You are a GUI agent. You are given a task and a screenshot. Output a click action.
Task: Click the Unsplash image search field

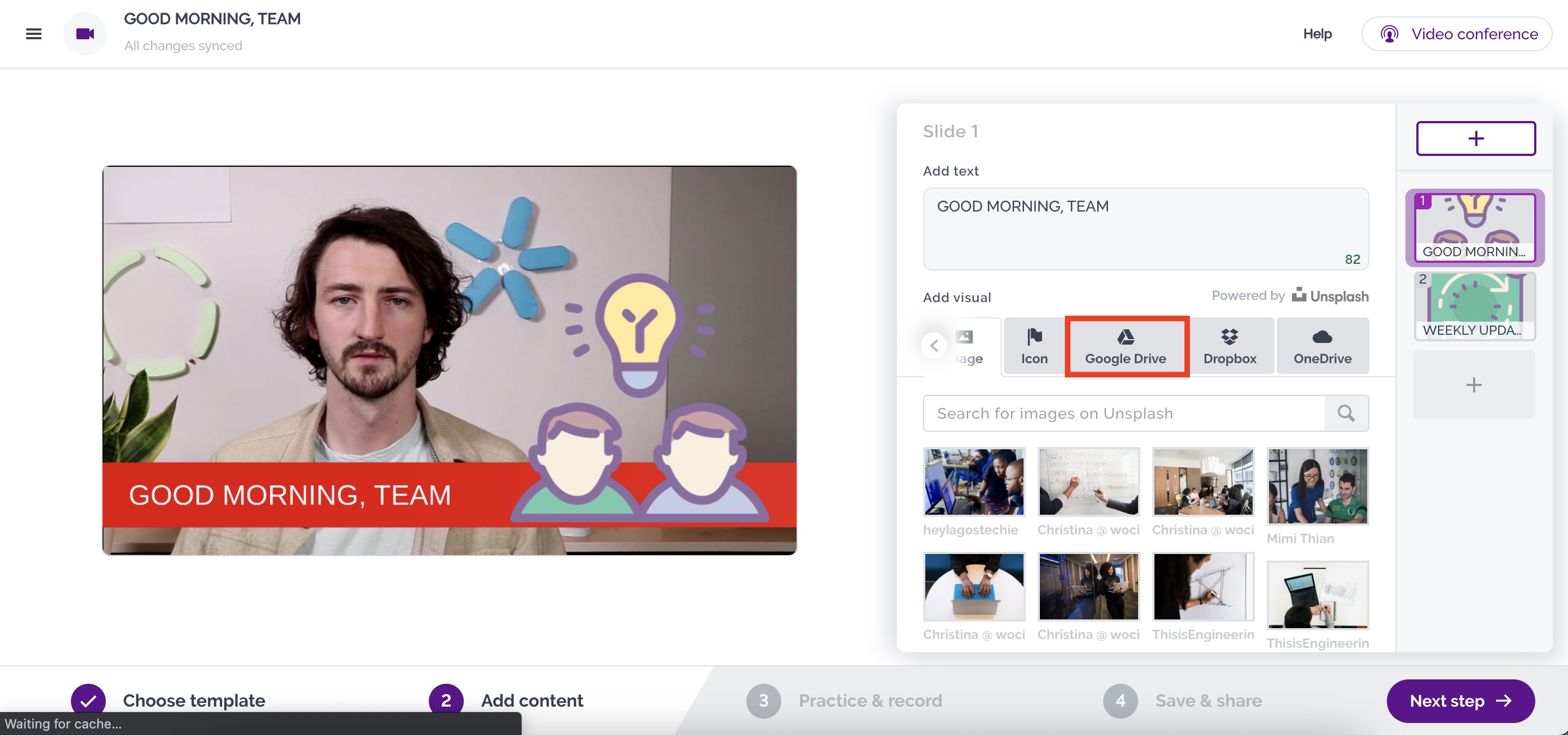1123,413
